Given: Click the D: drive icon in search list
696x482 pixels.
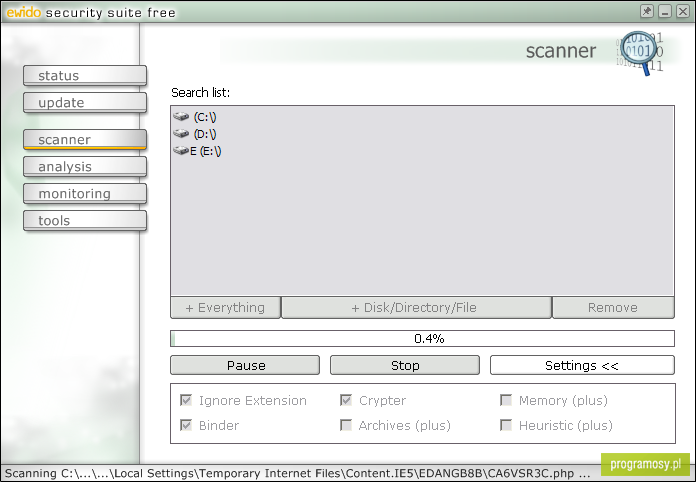Looking at the screenshot, I should click(x=181, y=133).
